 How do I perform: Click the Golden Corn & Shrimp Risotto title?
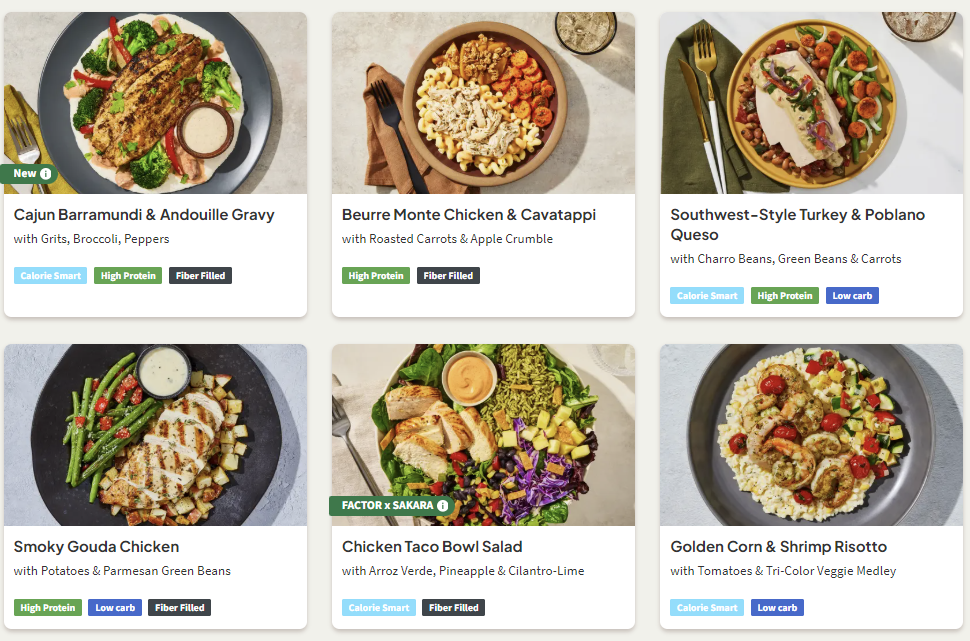click(x=778, y=547)
